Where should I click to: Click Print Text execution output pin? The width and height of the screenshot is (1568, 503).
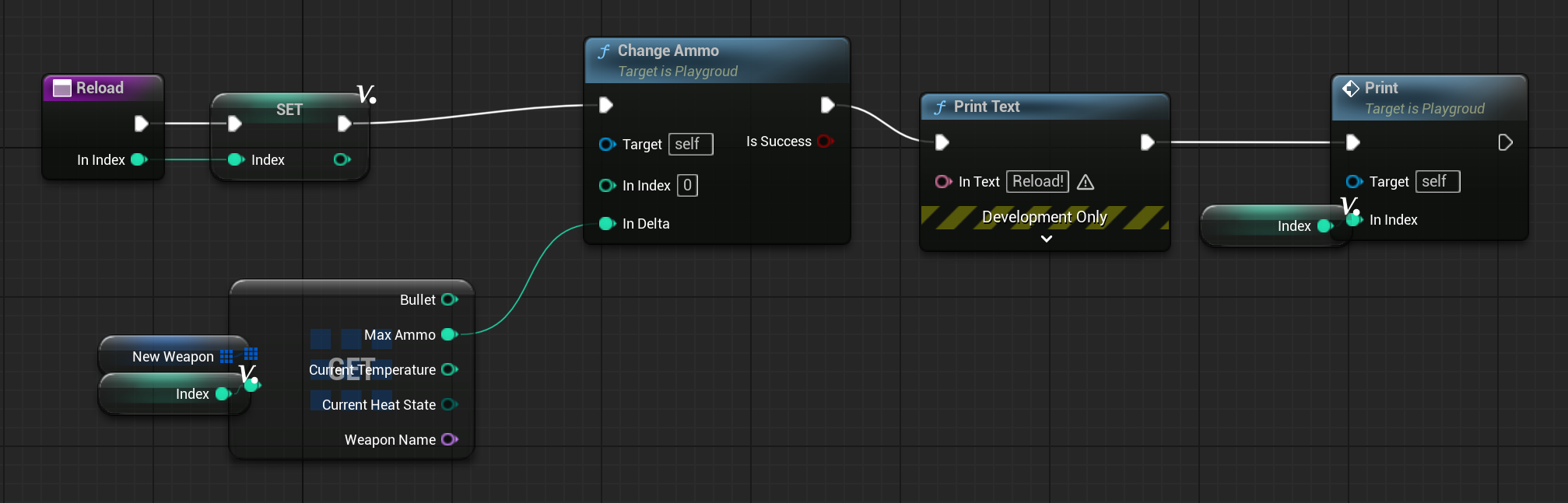1147,142
